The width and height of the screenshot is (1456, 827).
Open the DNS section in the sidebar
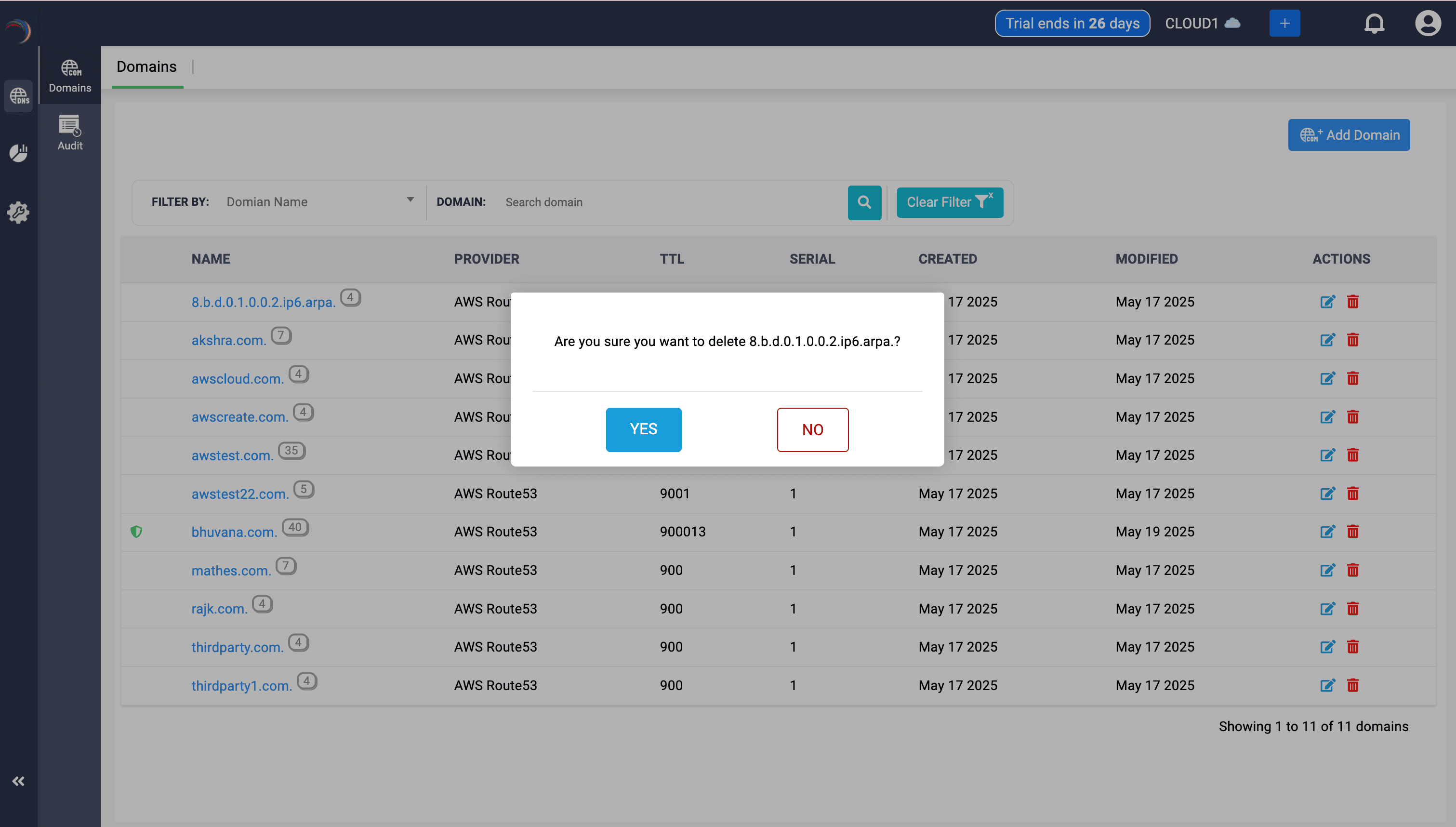(19, 96)
